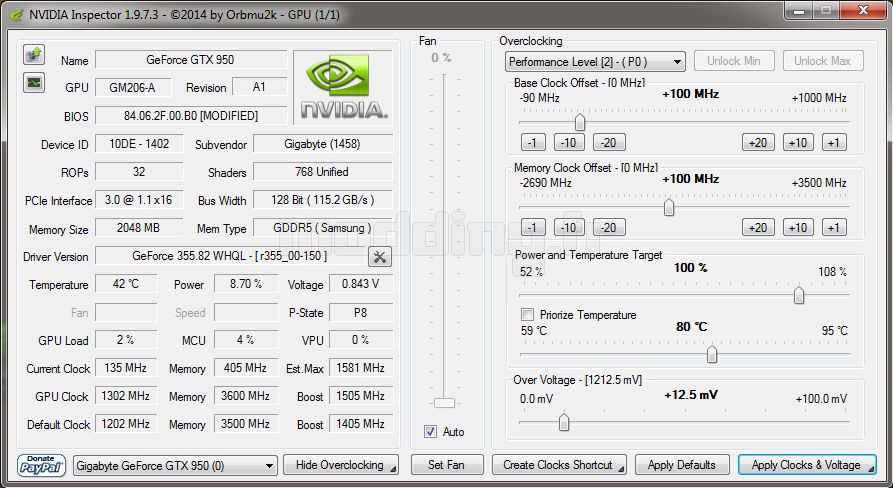Click Base Clock Offset +10 button
Screen dimensions: 893x488
click(x=798, y=142)
